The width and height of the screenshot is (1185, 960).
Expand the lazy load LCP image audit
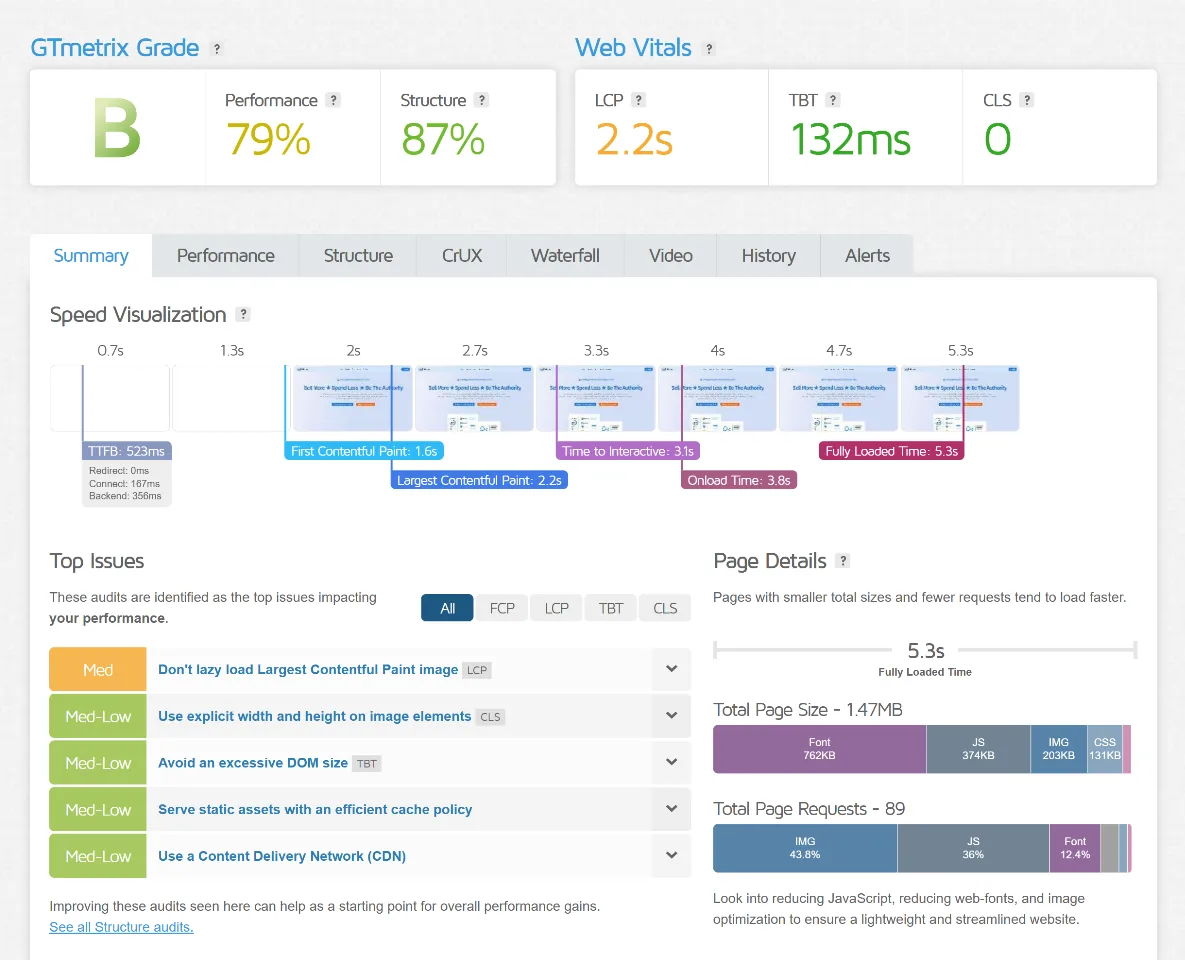(671, 669)
